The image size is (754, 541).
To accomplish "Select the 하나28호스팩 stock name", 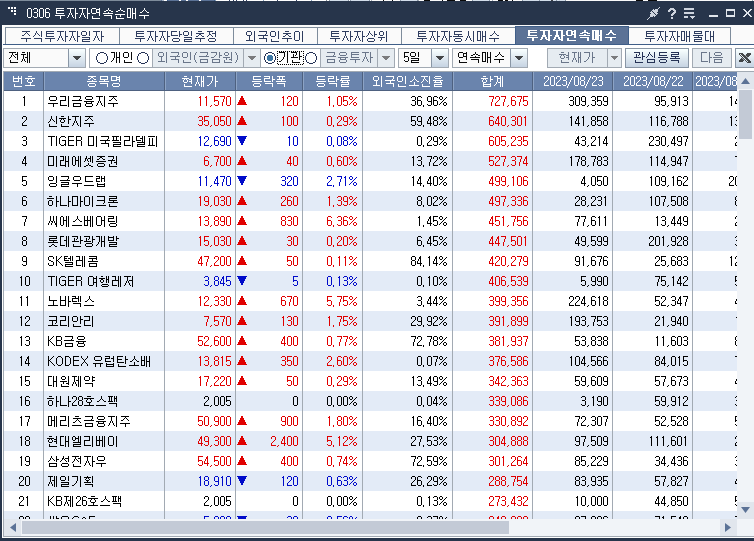I will [x=82, y=401].
